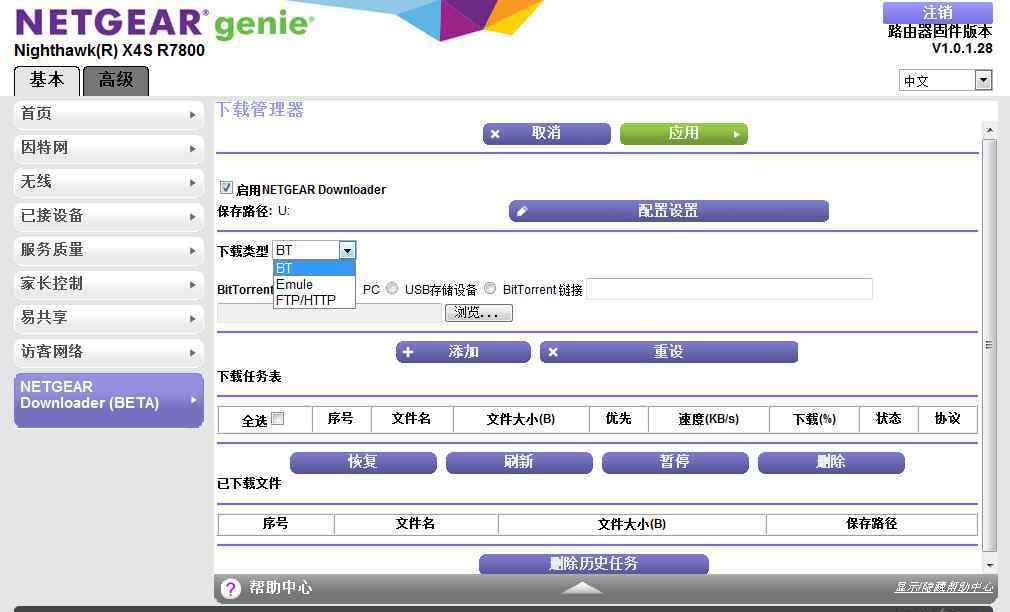Click the 下载类型 dropdown arrow
This screenshot has height=612, width=1010.
coord(347,251)
